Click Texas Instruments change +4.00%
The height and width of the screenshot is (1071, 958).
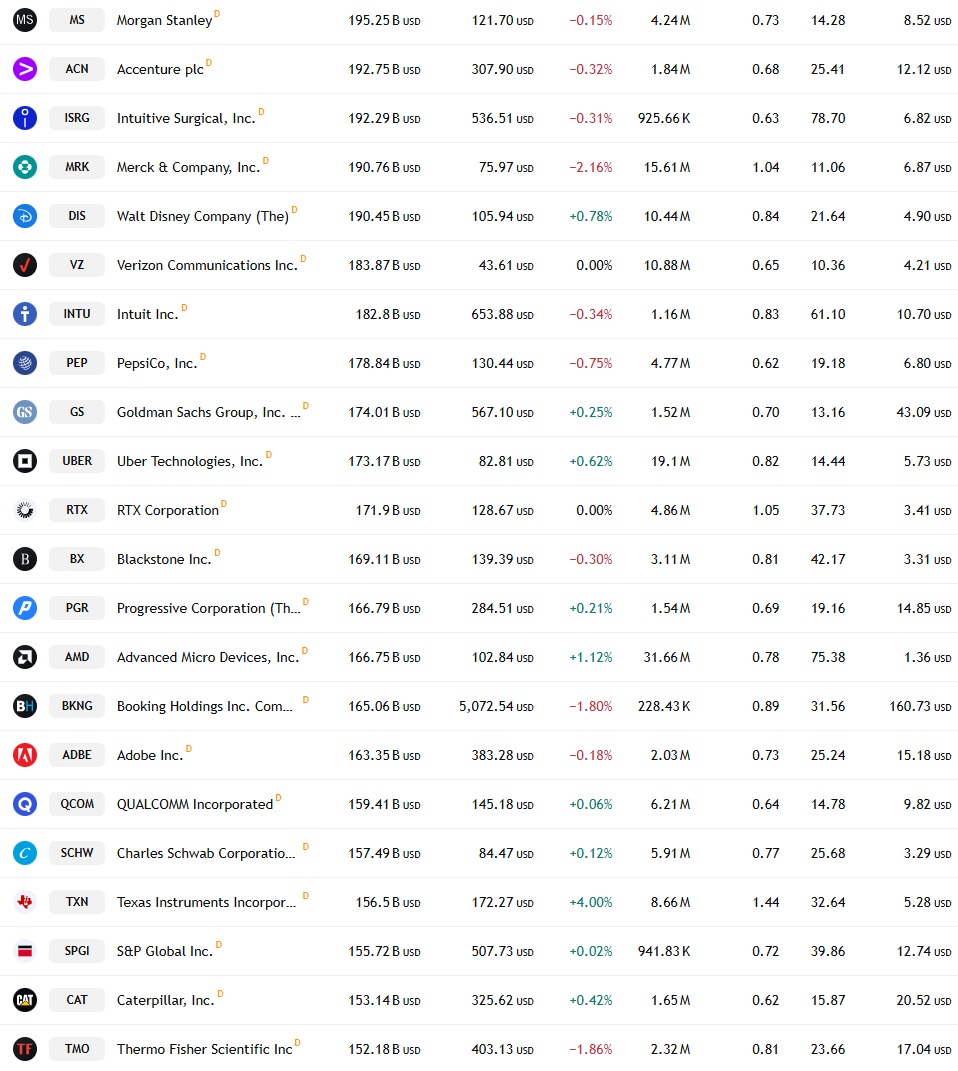(591, 902)
